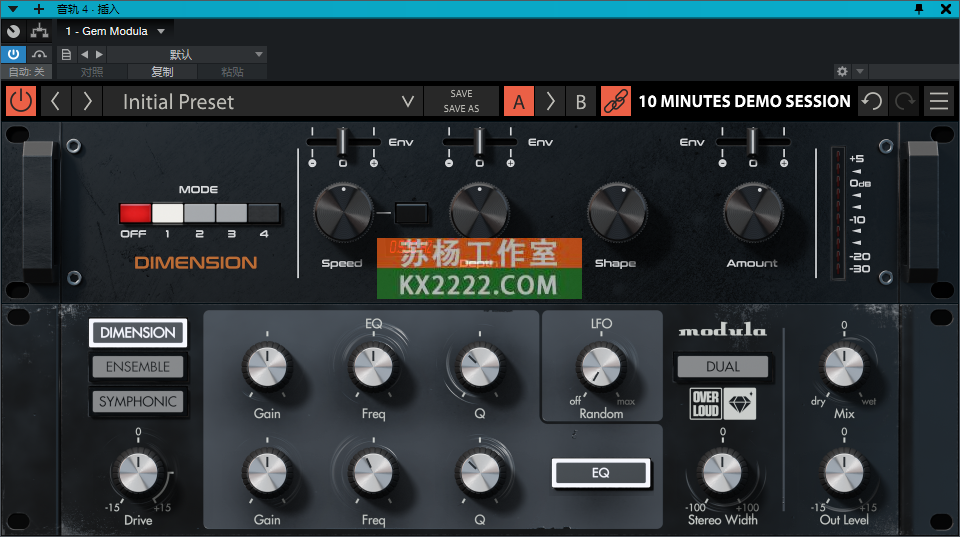Open the 1 - Gem Modula plugin dropdown
The image size is (960, 537).
(115, 31)
